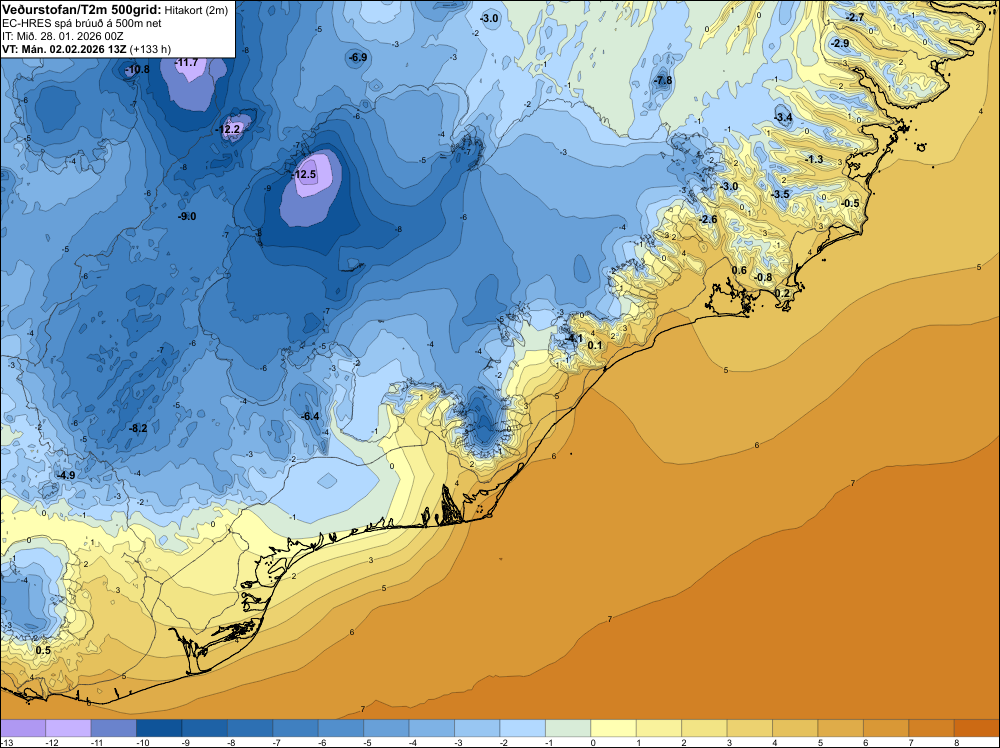
Task: Pick legend swatch between -8 and -7
Action: pos(250,728)
